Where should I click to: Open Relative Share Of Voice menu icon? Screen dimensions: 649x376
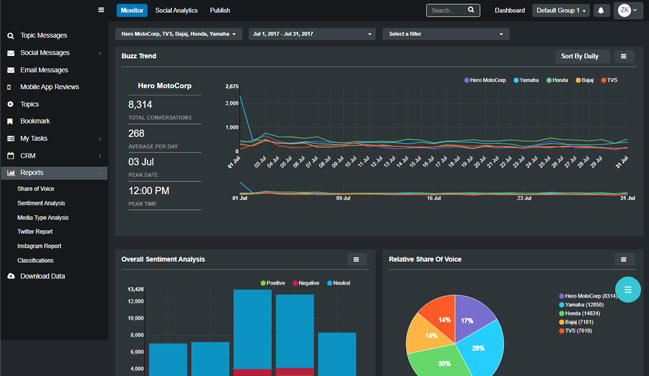point(623,260)
